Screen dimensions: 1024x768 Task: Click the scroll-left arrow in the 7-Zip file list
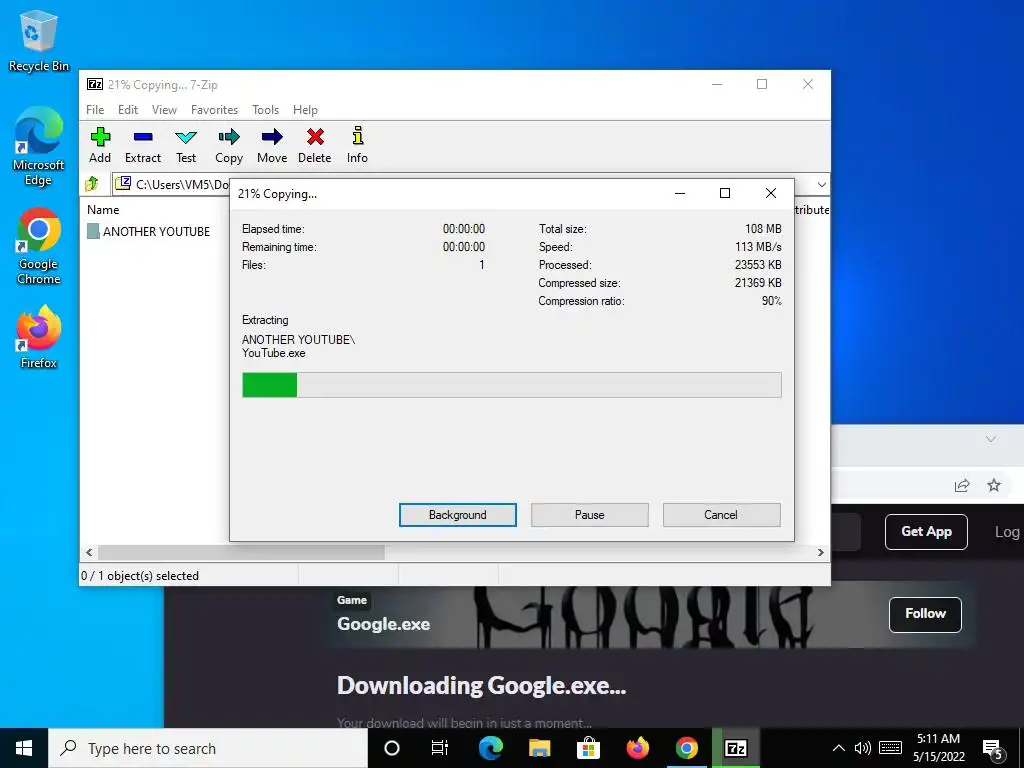tap(89, 552)
